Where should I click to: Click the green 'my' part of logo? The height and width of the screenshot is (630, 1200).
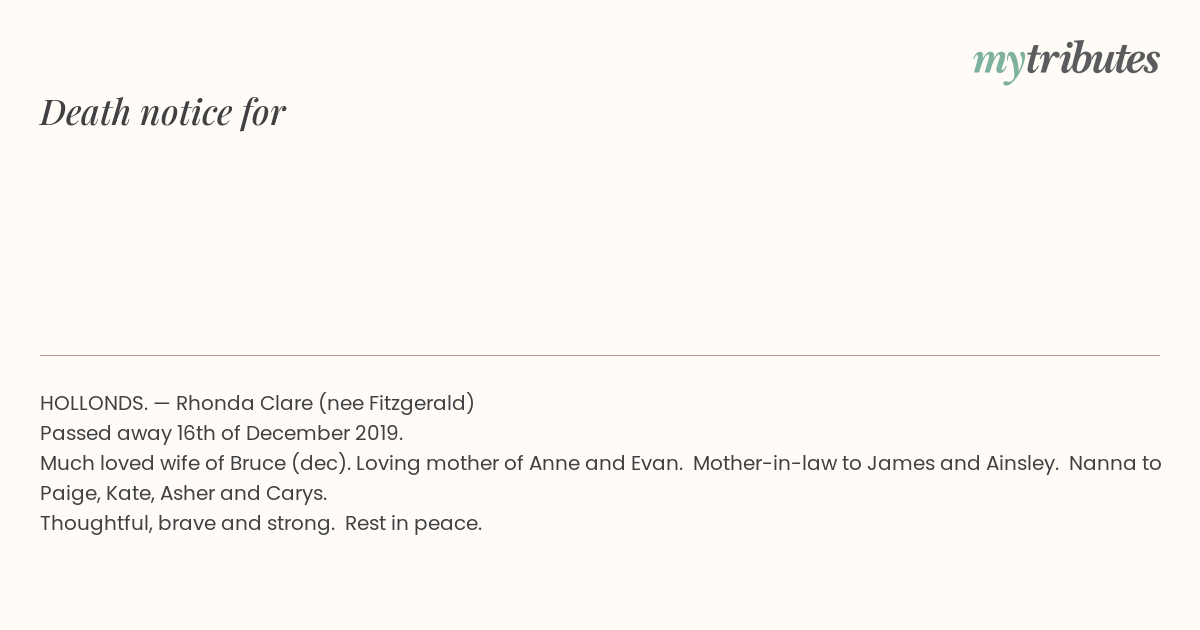point(999,63)
